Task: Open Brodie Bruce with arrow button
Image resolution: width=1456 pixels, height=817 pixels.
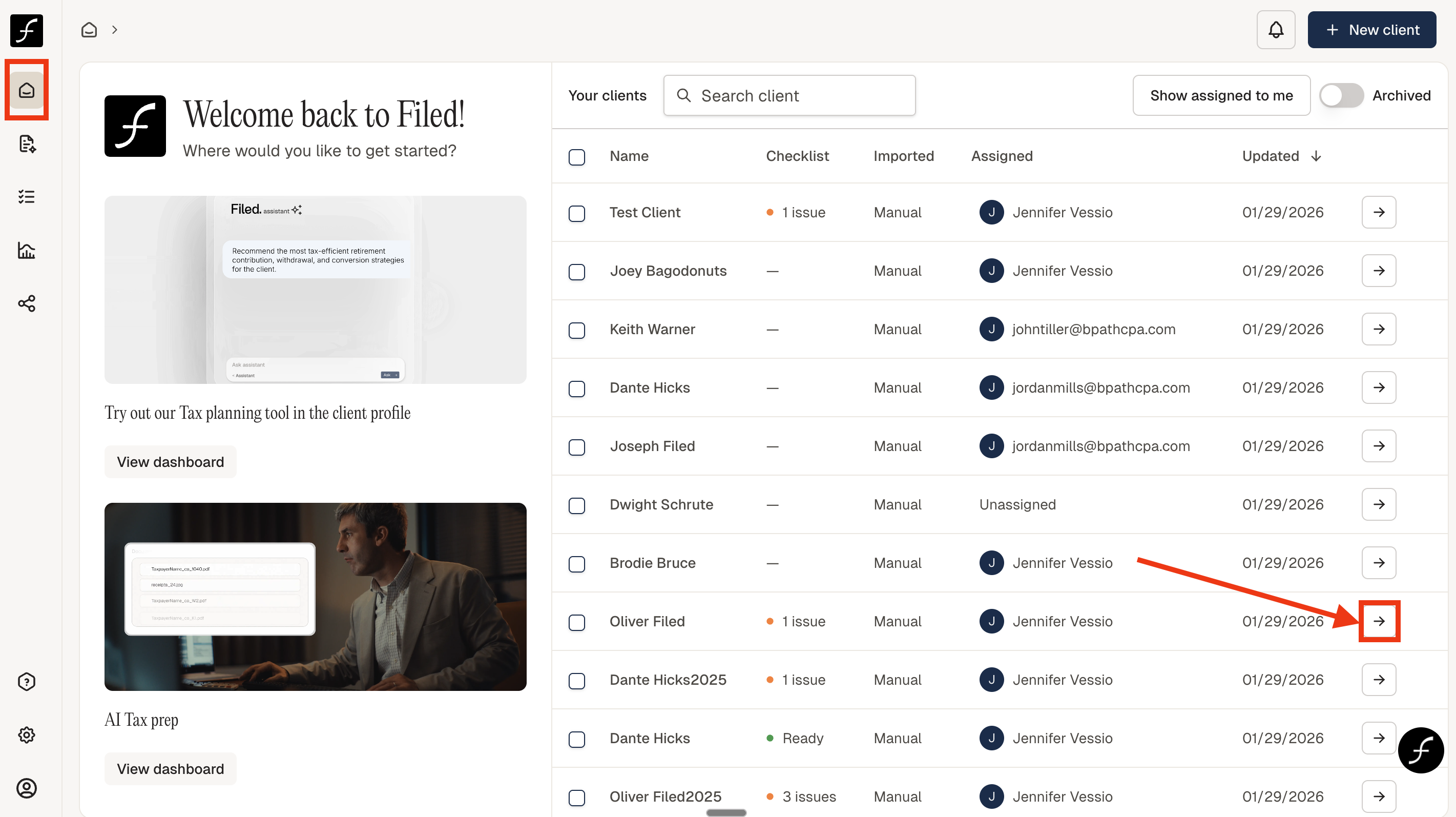Action: (1379, 563)
